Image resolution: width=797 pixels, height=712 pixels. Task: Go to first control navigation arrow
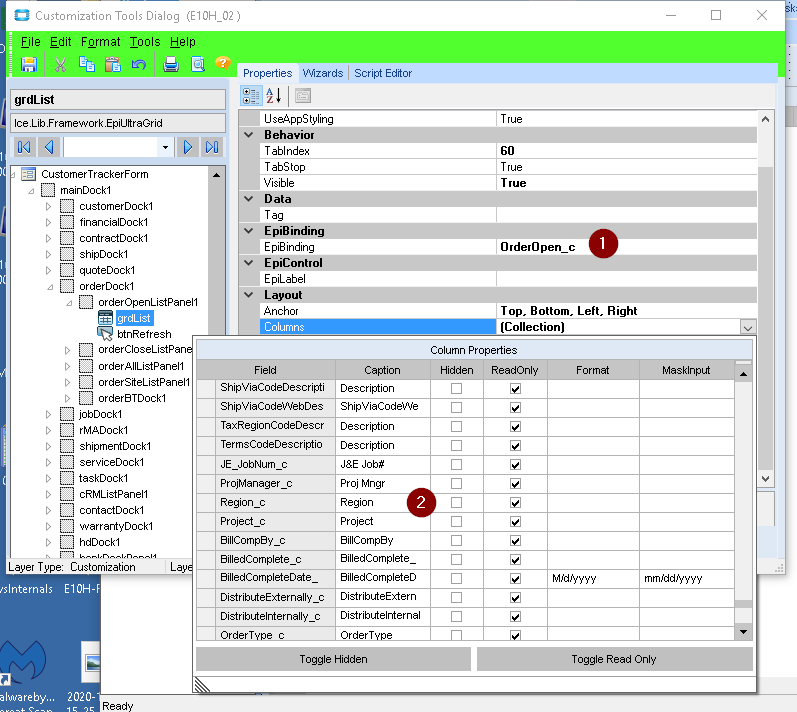point(24,147)
